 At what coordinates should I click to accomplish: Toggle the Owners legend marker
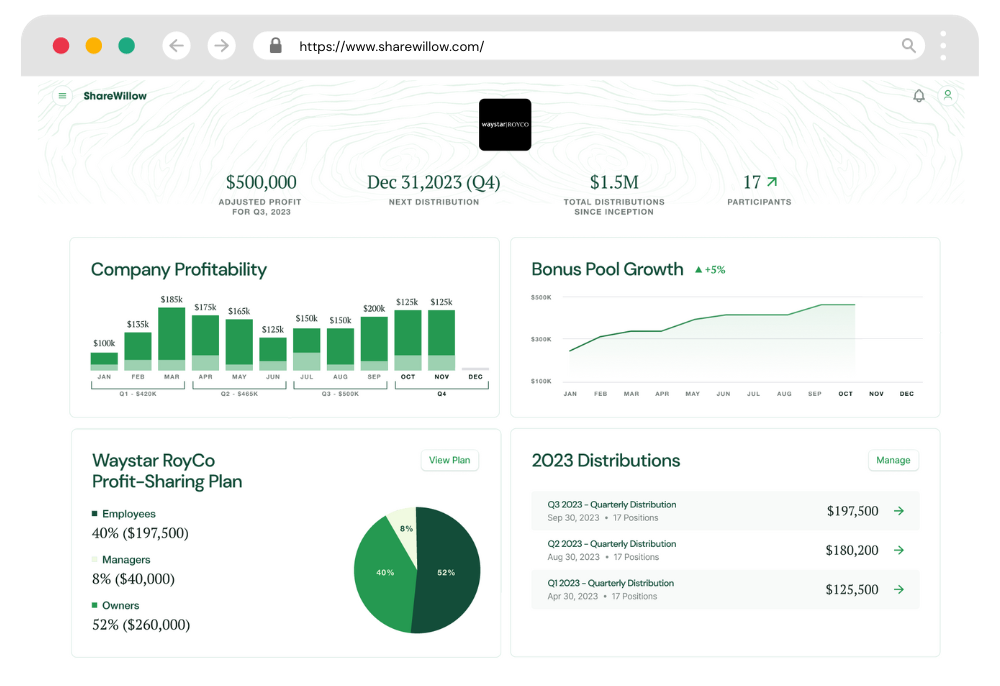[x=93, y=605]
